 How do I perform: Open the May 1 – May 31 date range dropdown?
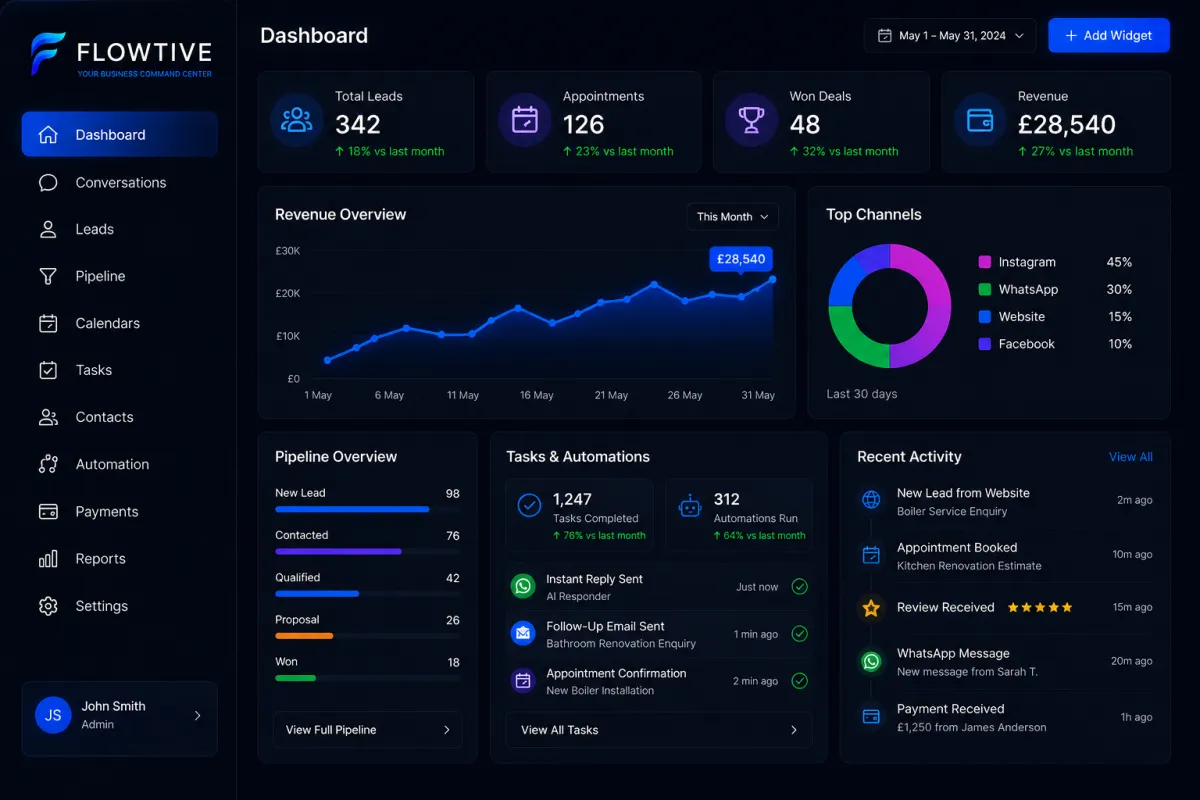[950, 35]
